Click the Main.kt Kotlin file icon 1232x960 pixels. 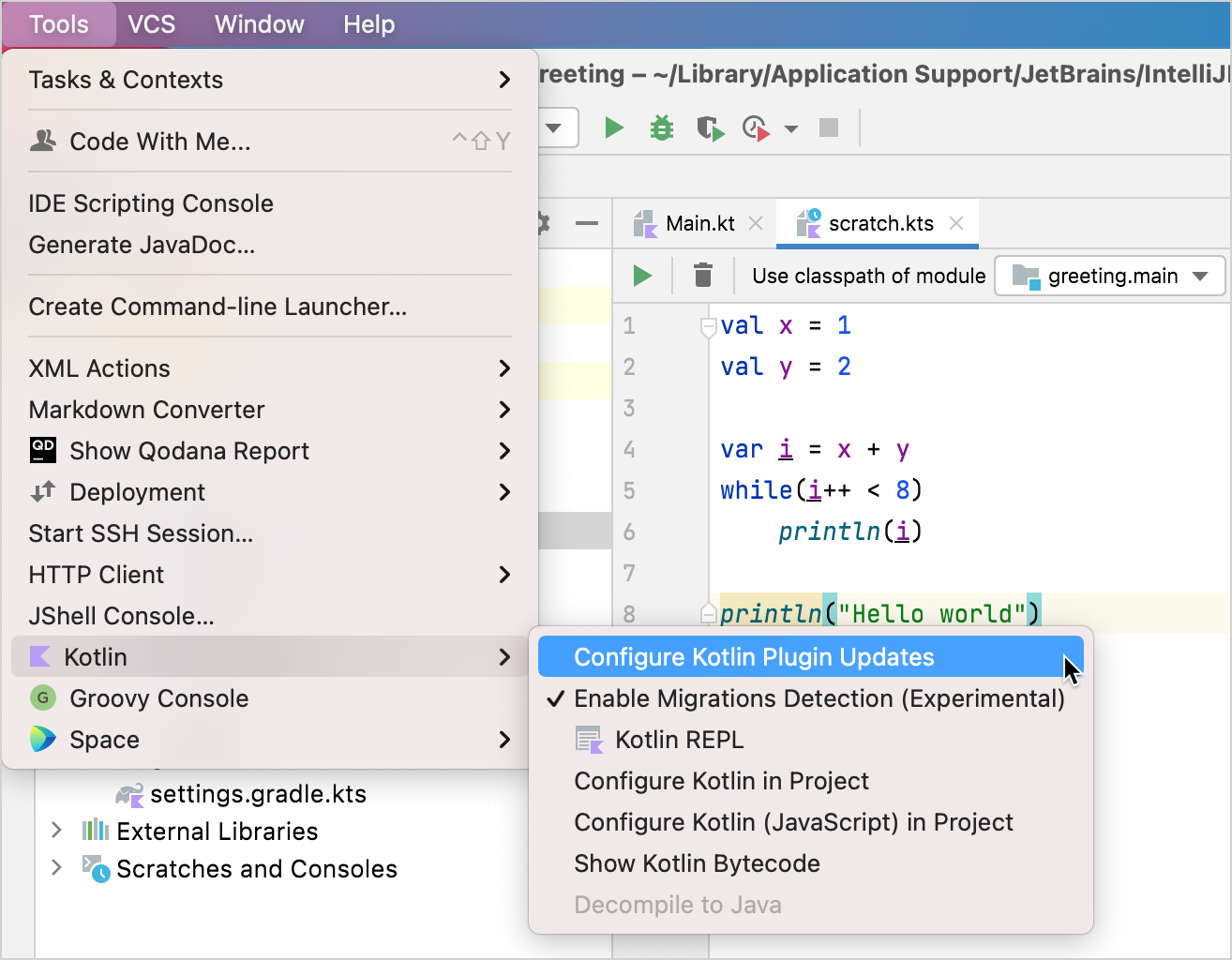pos(645,223)
